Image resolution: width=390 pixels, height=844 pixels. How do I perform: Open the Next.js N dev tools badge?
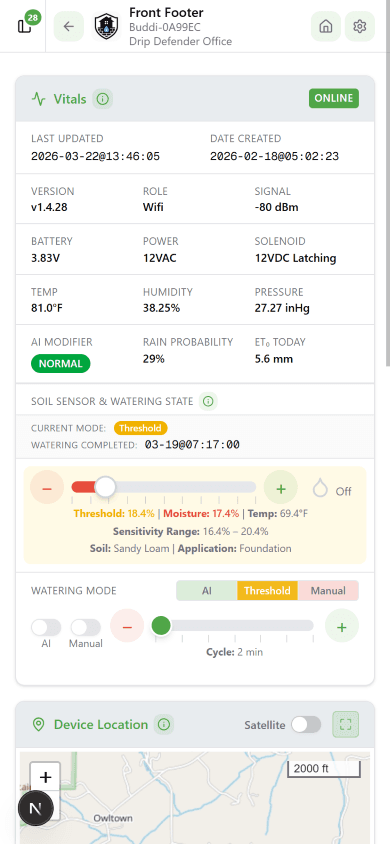(36, 808)
